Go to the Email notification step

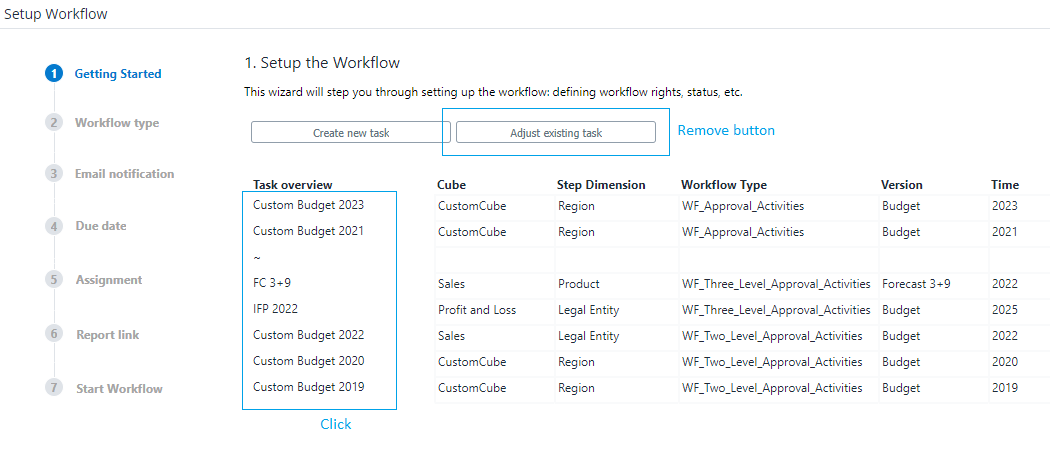[124, 174]
